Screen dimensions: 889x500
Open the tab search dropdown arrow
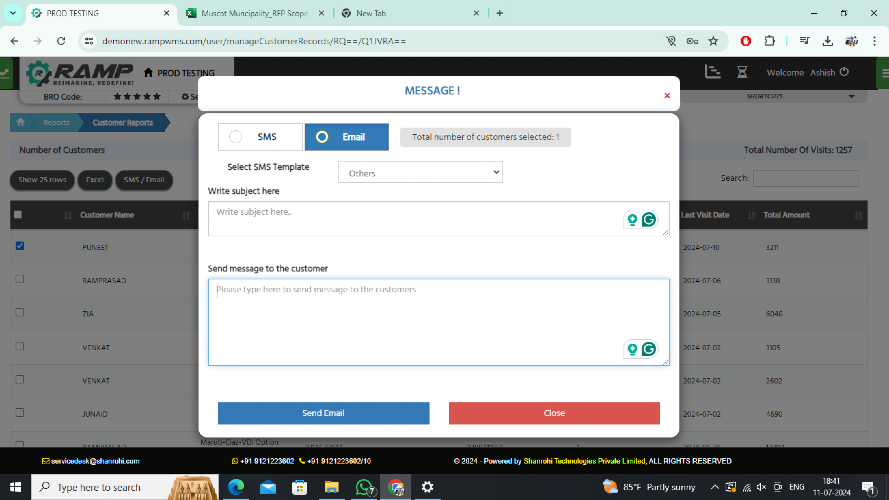(x=12, y=13)
